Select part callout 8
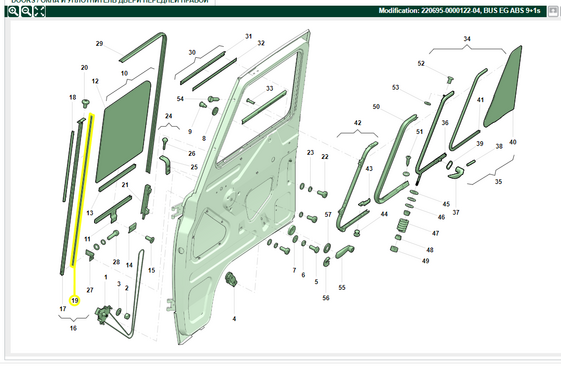The width and height of the screenshot is (561, 370). tap(204, 138)
